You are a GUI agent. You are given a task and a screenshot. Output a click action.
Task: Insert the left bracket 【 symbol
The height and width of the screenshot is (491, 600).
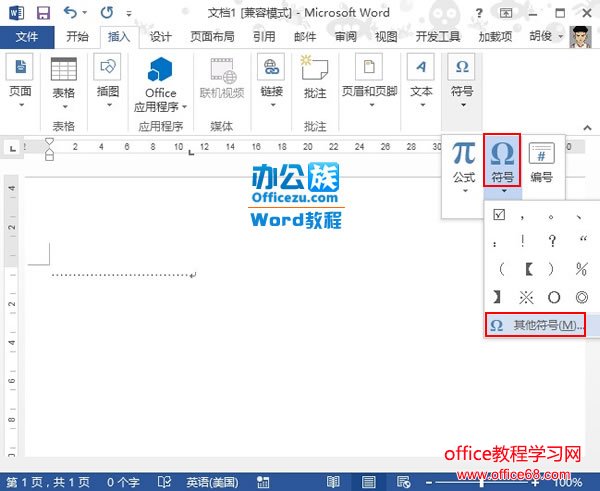[x=530, y=269]
